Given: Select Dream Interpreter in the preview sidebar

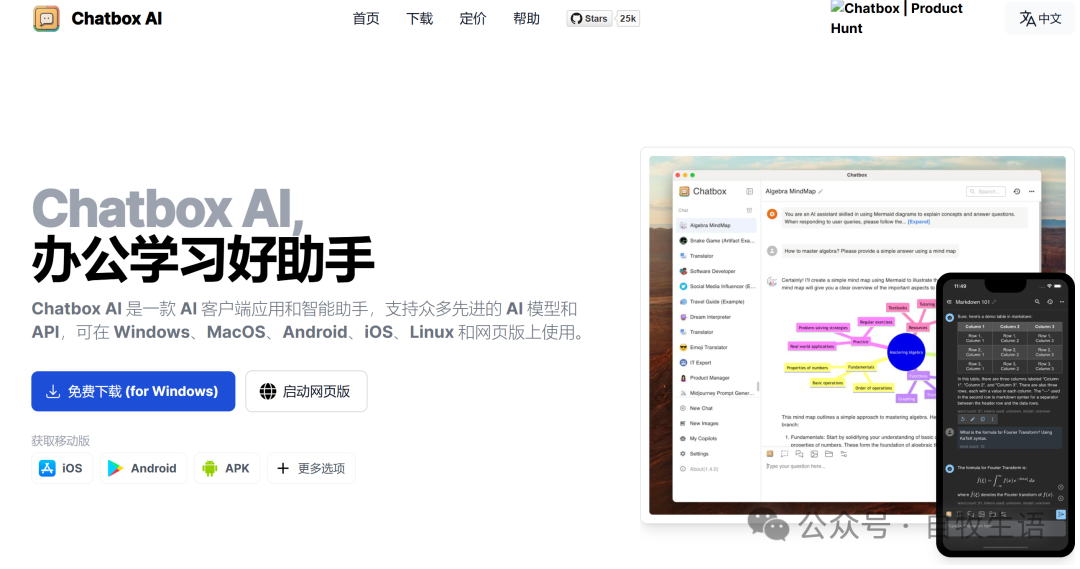Looking at the screenshot, I should [x=716, y=317].
